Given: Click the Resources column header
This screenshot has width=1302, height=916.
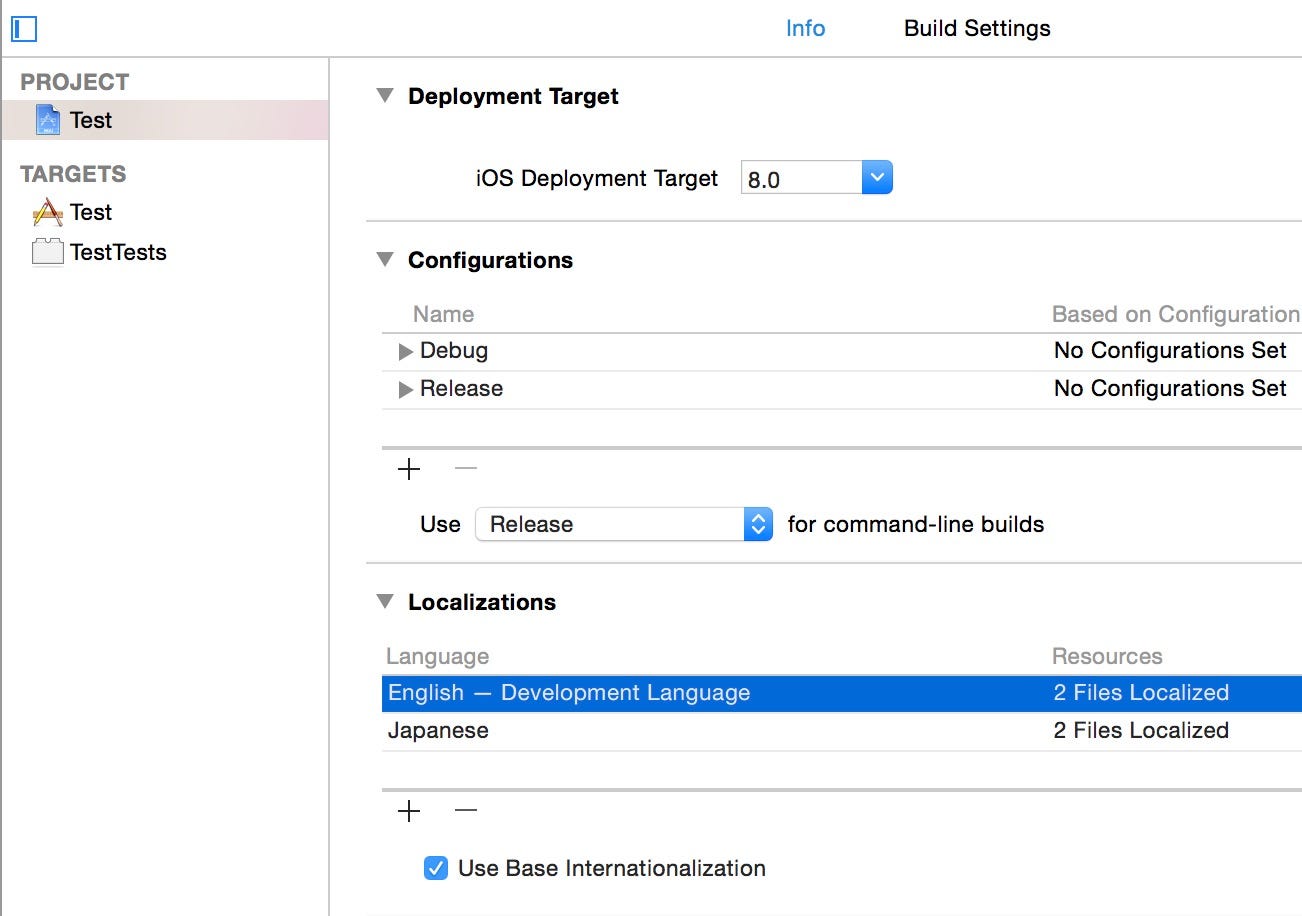Looking at the screenshot, I should (x=1107, y=657).
